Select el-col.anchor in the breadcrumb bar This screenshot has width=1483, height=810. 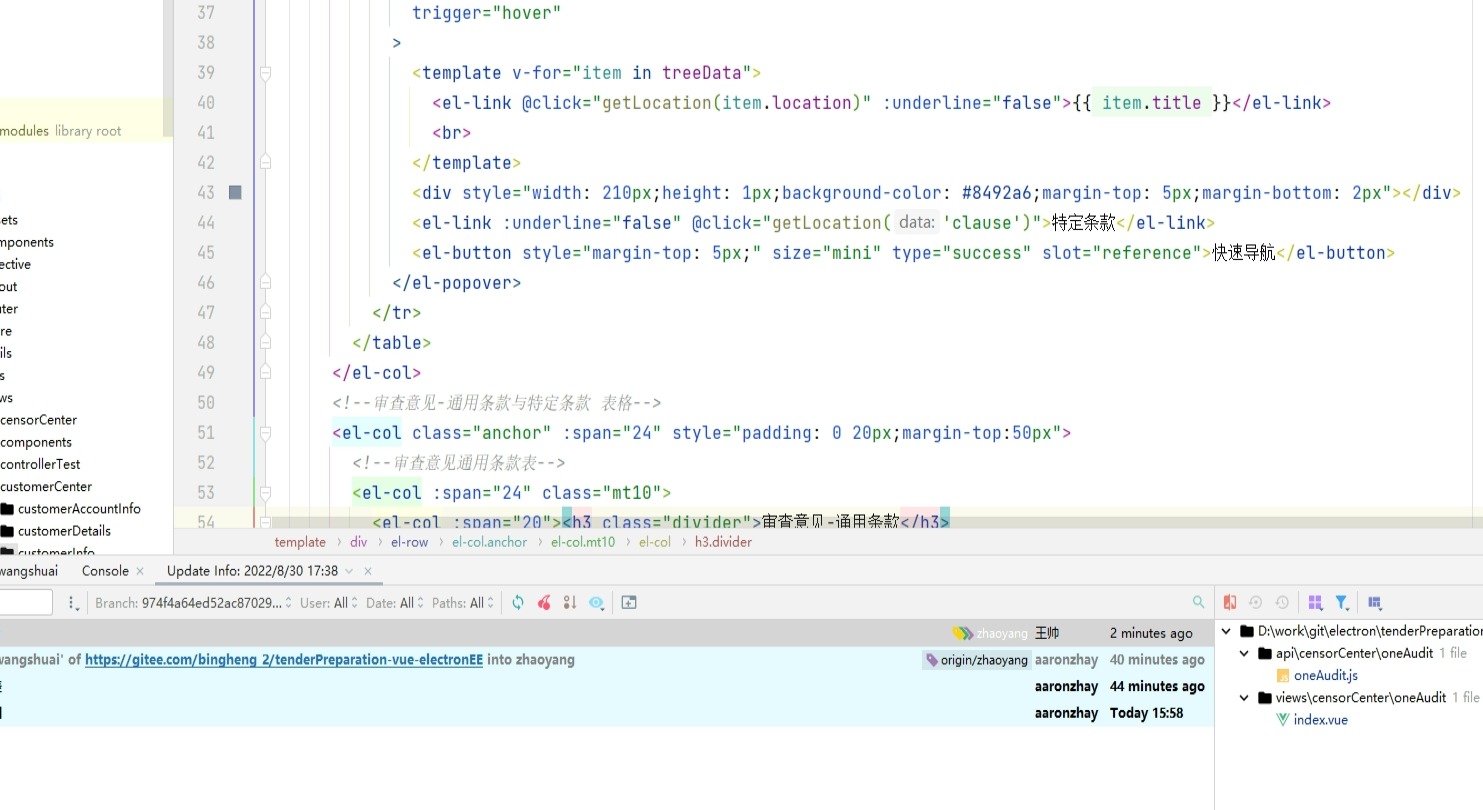[489, 542]
